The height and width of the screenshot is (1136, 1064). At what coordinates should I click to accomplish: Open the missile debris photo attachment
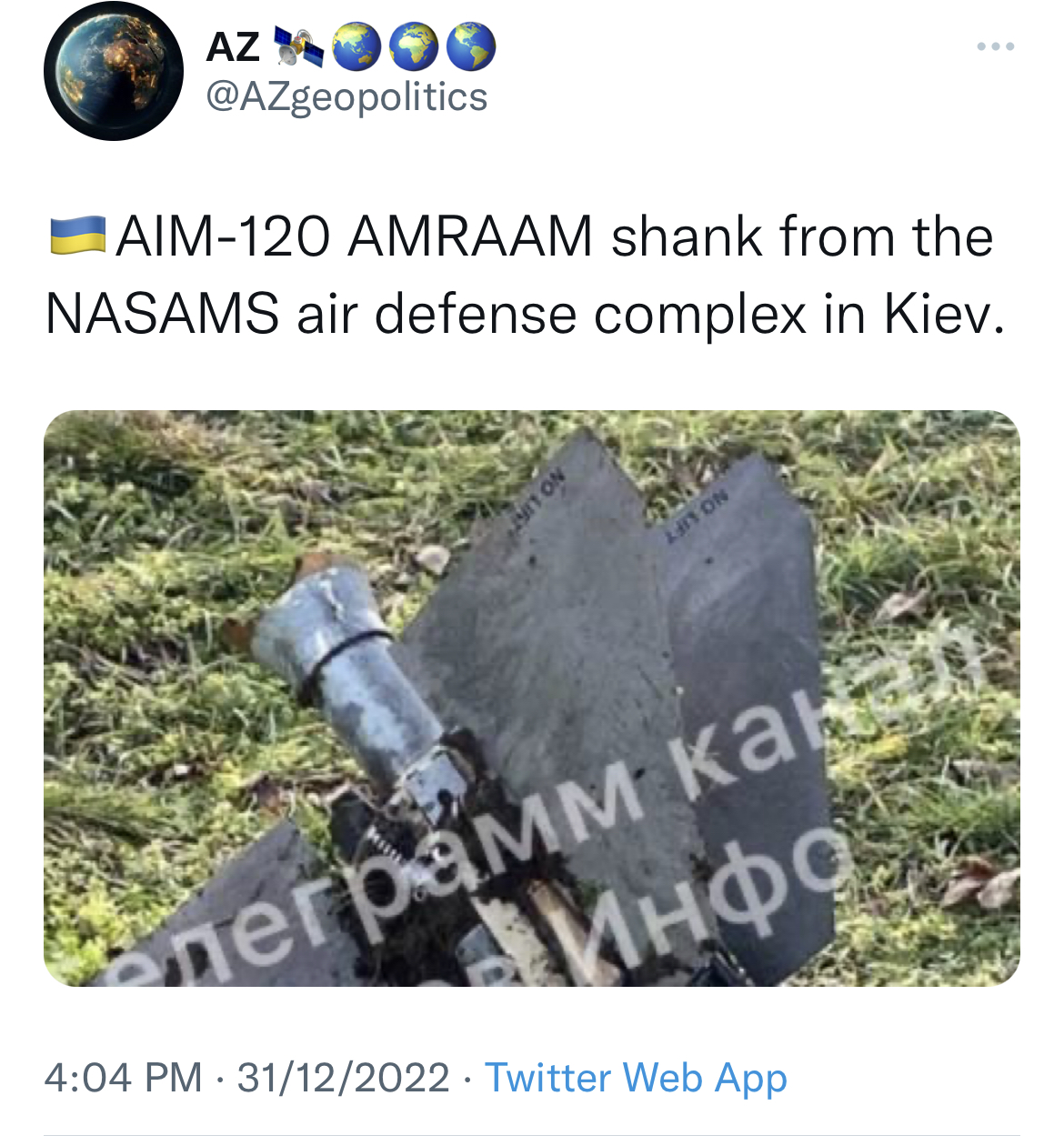coord(532,699)
